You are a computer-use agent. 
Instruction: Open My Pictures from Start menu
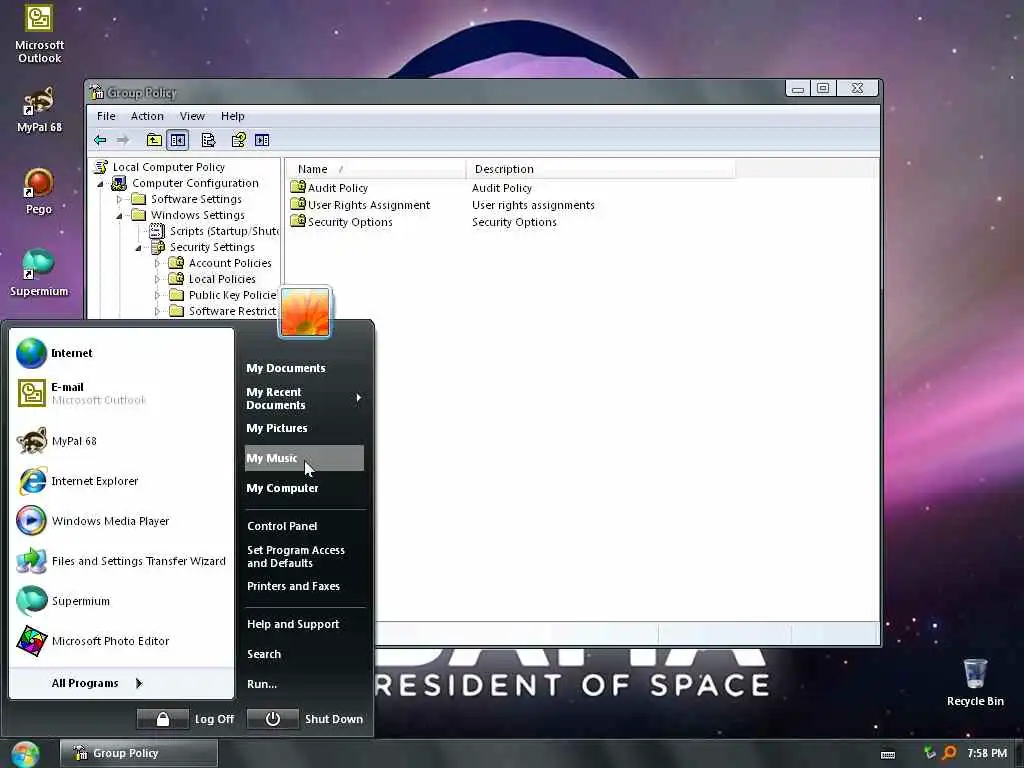point(304,428)
